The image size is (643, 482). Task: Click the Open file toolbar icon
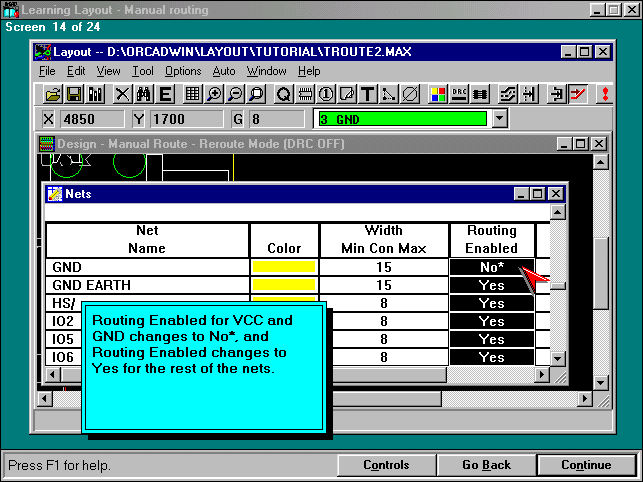coord(54,94)
